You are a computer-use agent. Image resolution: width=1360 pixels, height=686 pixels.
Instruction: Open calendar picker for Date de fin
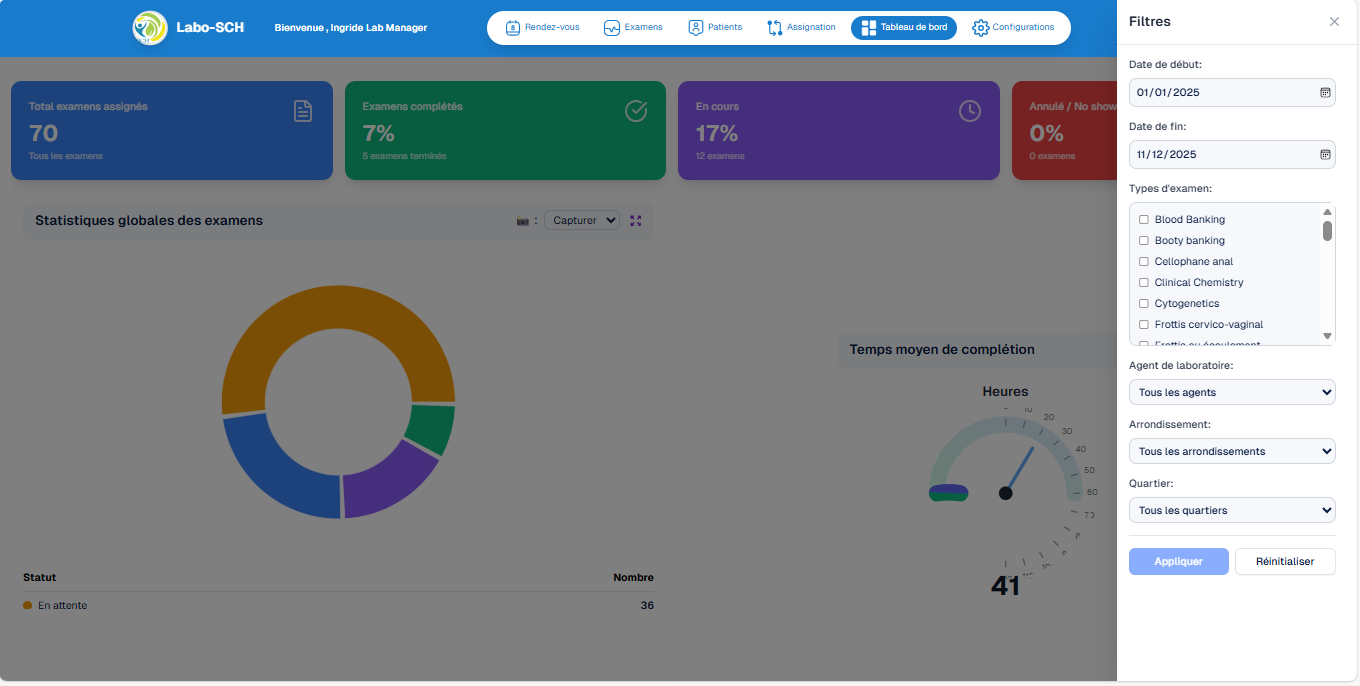point(1325,155)
